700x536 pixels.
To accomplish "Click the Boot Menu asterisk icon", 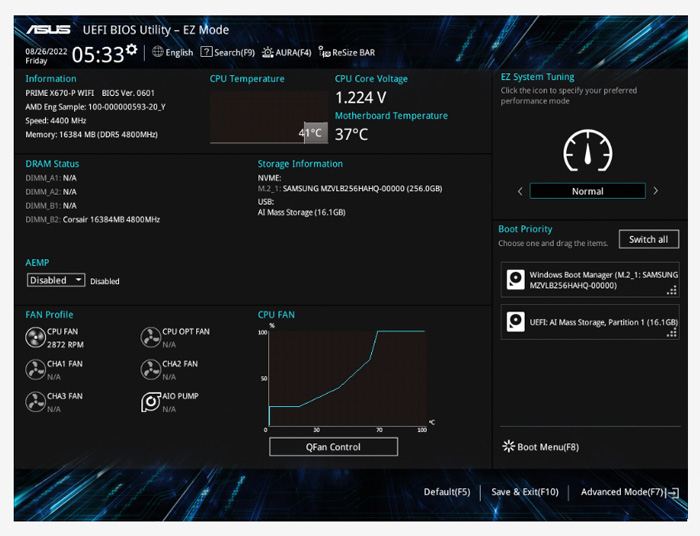I will pyautogui.click(x=508, y=446).
